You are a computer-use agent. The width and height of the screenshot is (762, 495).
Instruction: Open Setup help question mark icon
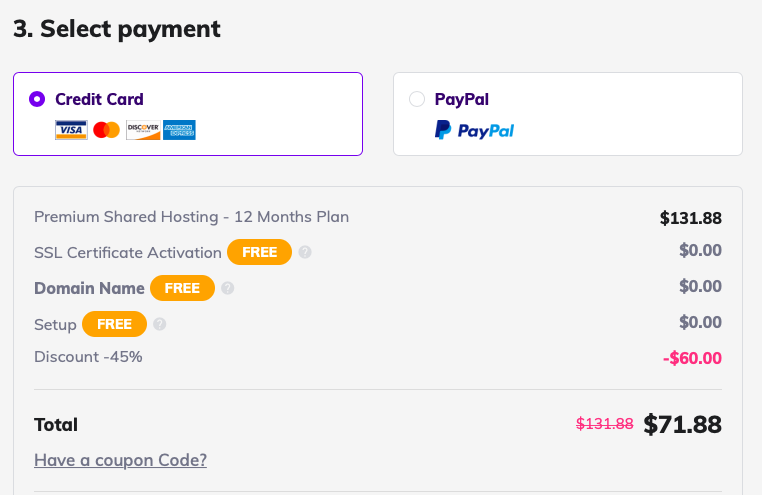click(x=159, y=324)
